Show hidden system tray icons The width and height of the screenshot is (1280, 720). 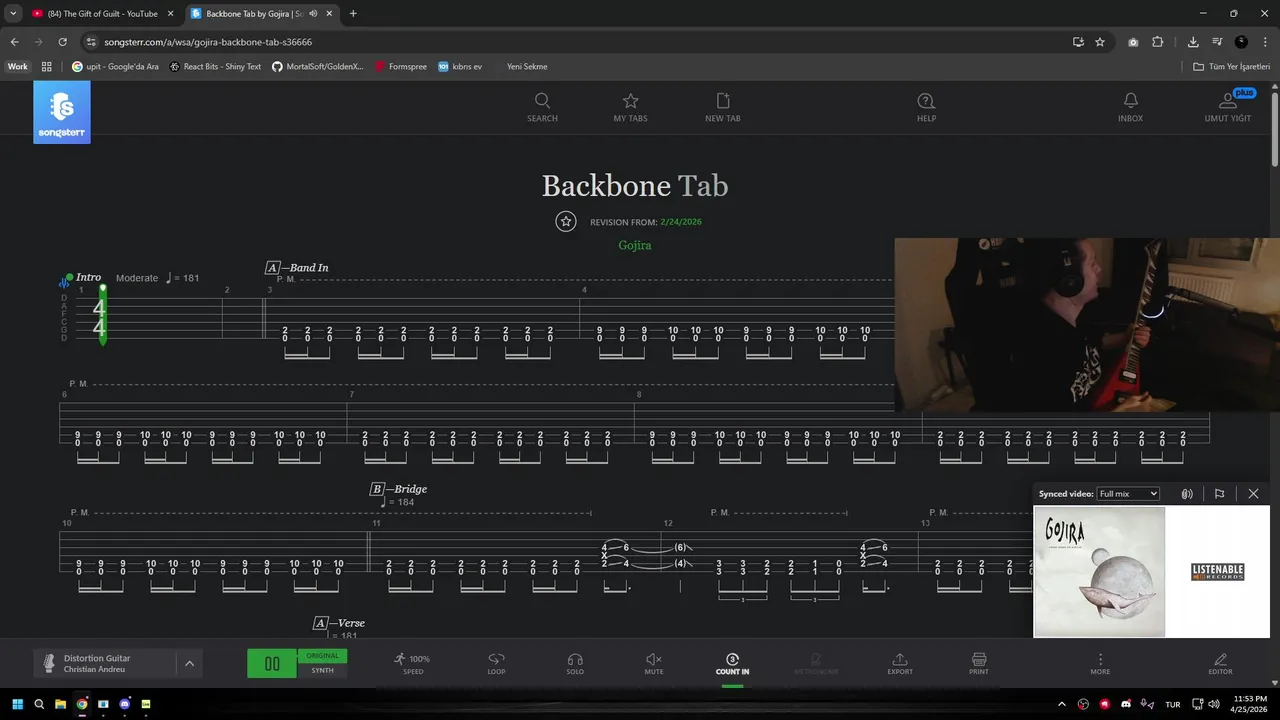coord(1064,704)
